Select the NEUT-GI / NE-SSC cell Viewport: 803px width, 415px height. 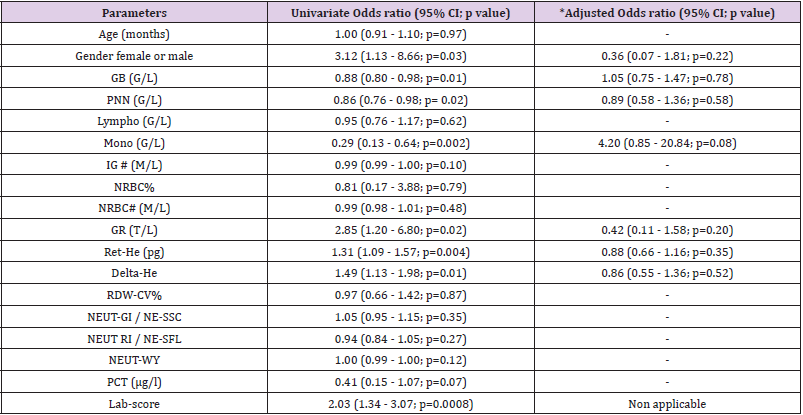pos(134,317)
